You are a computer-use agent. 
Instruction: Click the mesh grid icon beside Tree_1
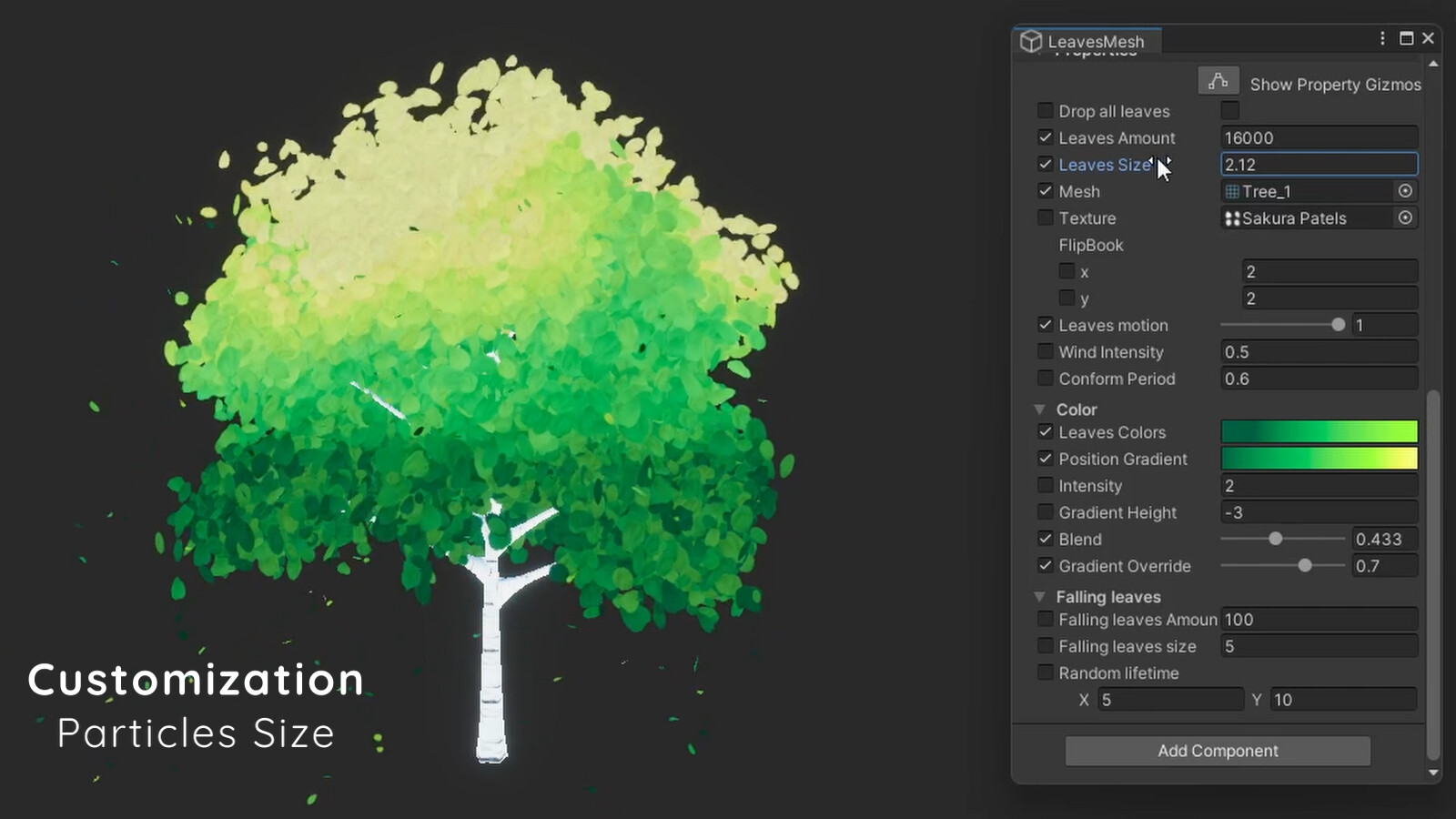1233,191
